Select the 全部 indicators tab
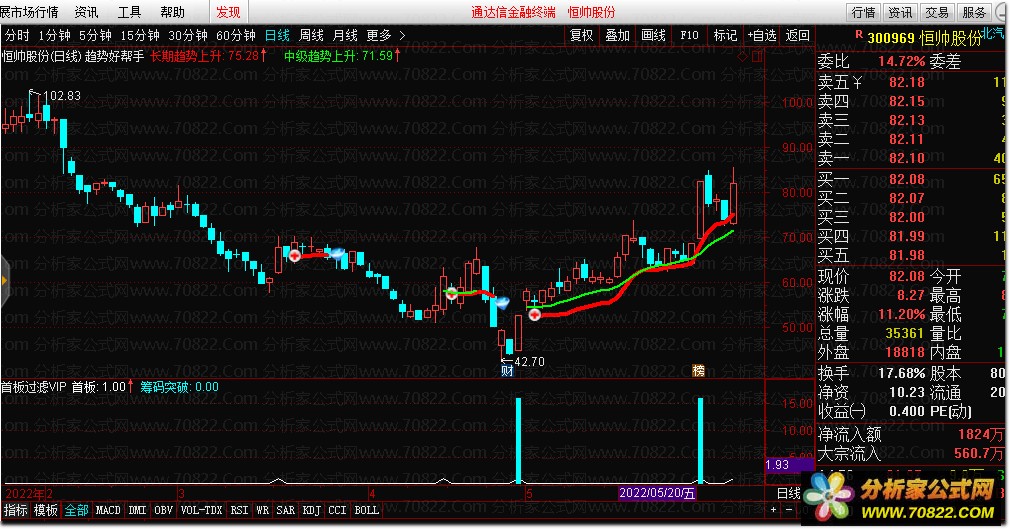The width and height of the screenshot is (1011, 529). click(76, 510)
